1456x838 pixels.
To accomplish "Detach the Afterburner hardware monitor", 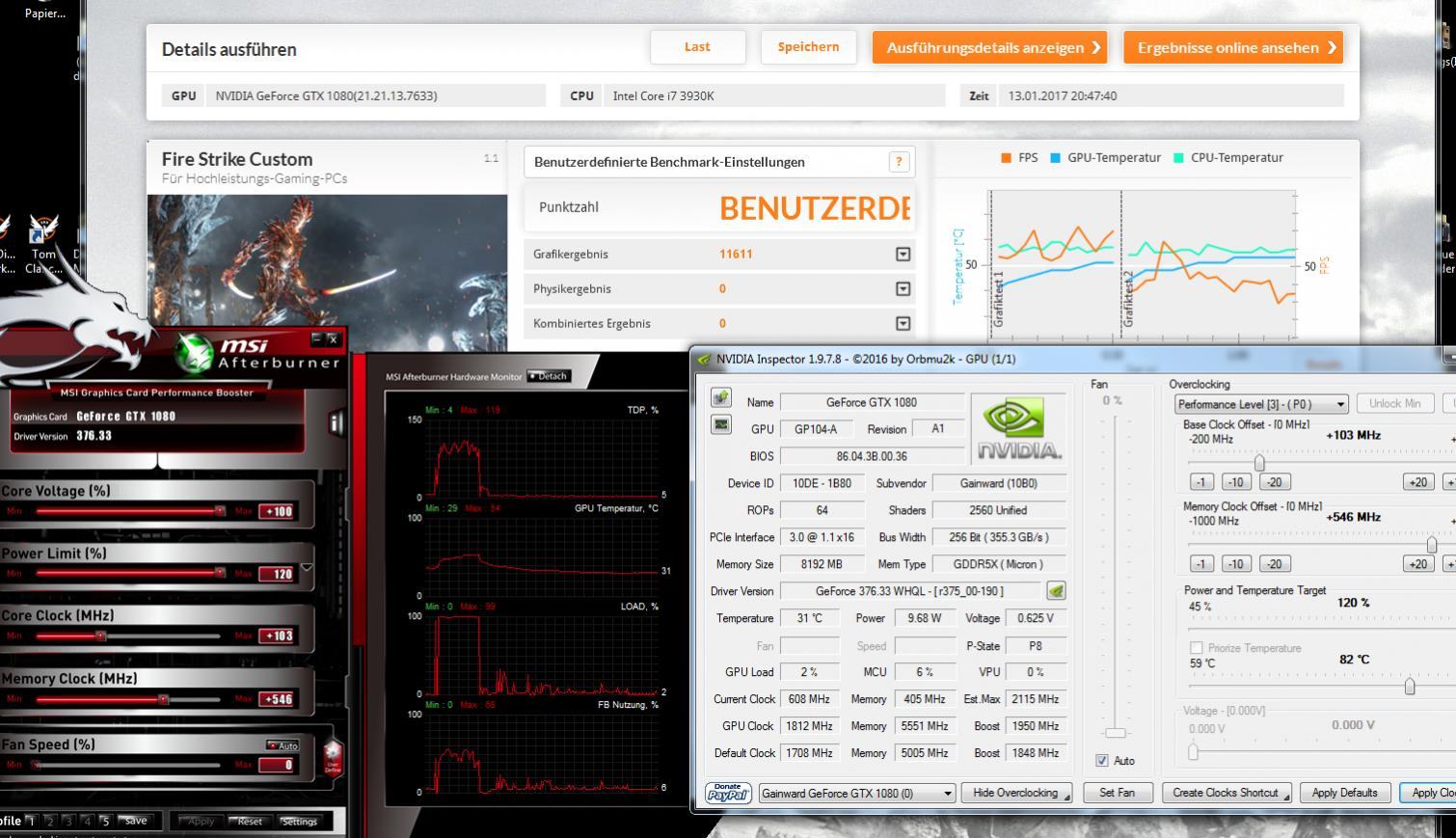I will (x=549, y=376).
